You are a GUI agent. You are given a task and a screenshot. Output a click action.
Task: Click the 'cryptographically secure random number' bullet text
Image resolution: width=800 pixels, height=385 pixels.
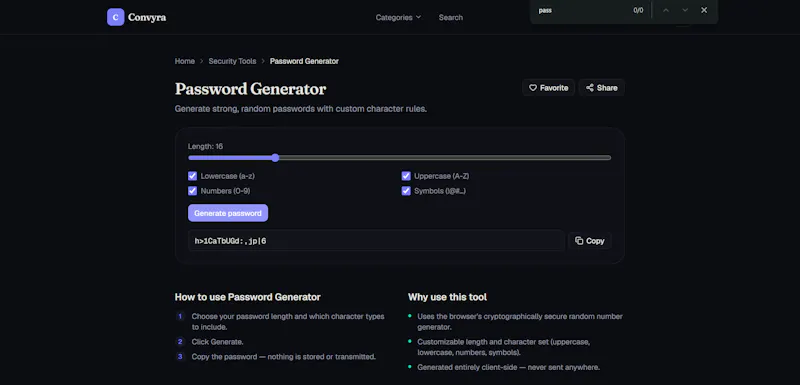pos(520,322)
